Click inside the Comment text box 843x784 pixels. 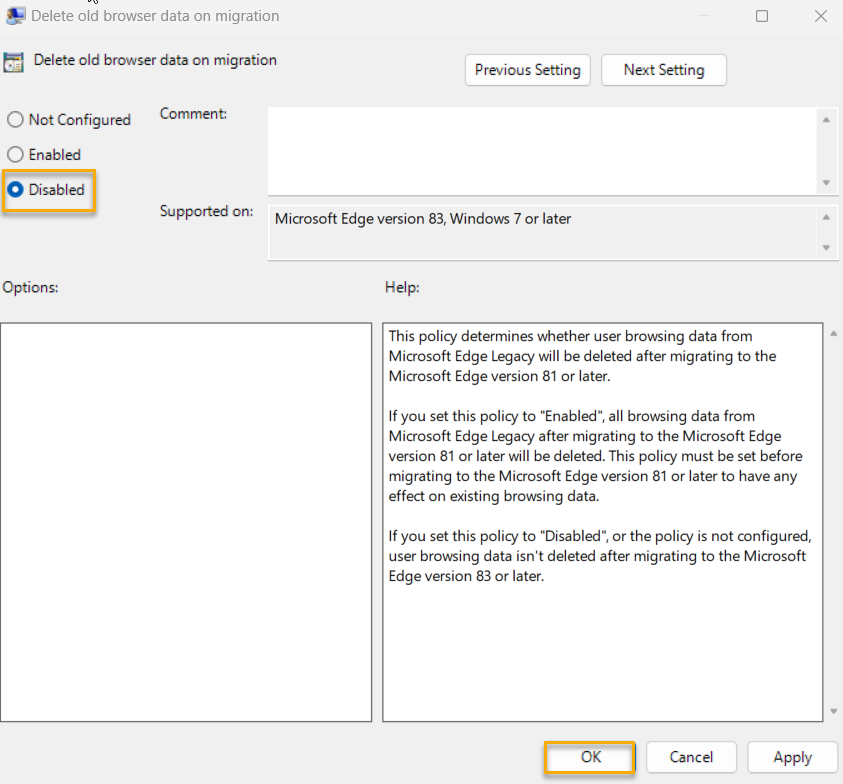pyautogui.click(x=542, y=150)
